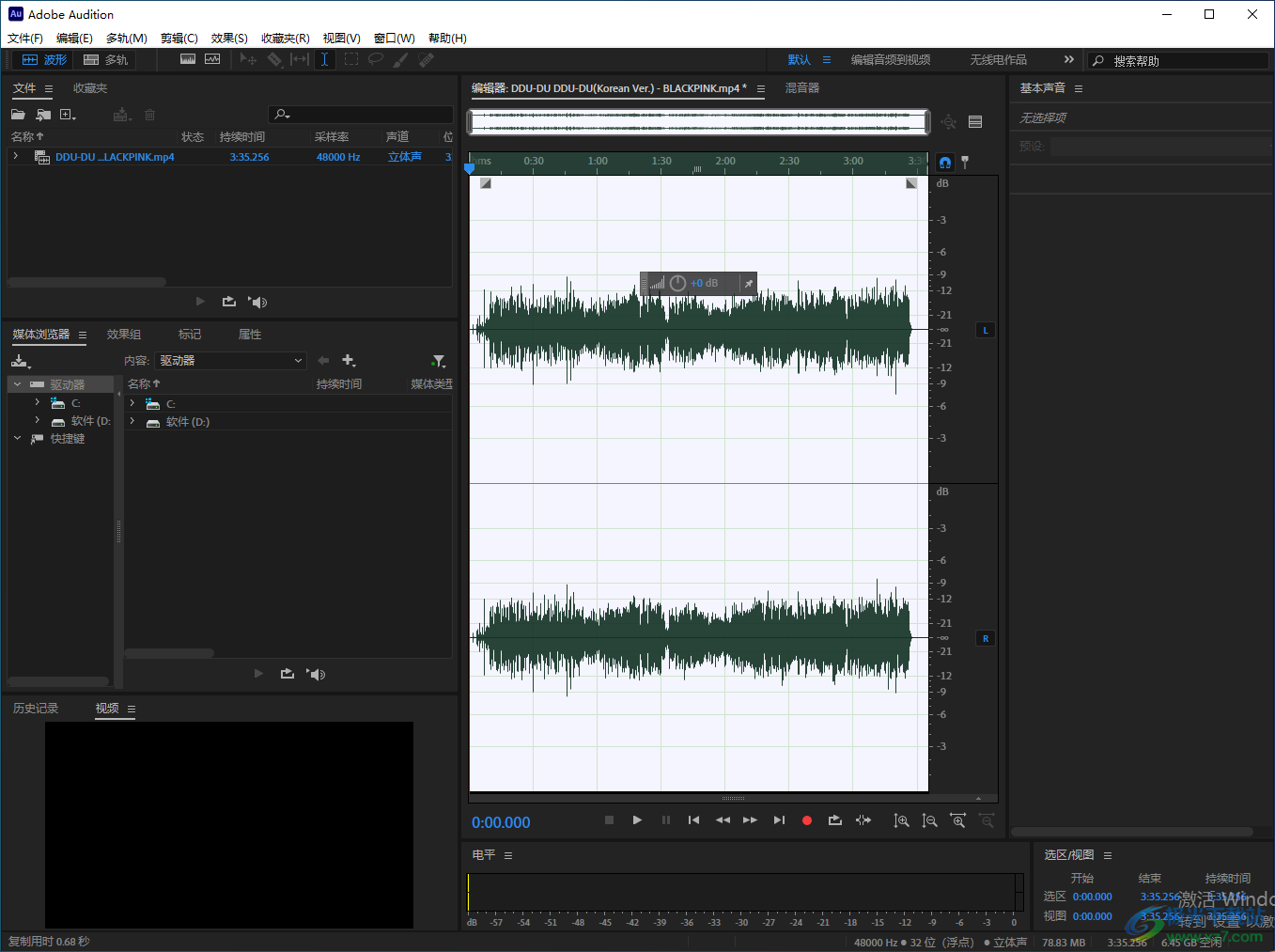This screenshot has height=952, width=1275.
Task: Toggle the left channel L button
Action: [986, 330]
